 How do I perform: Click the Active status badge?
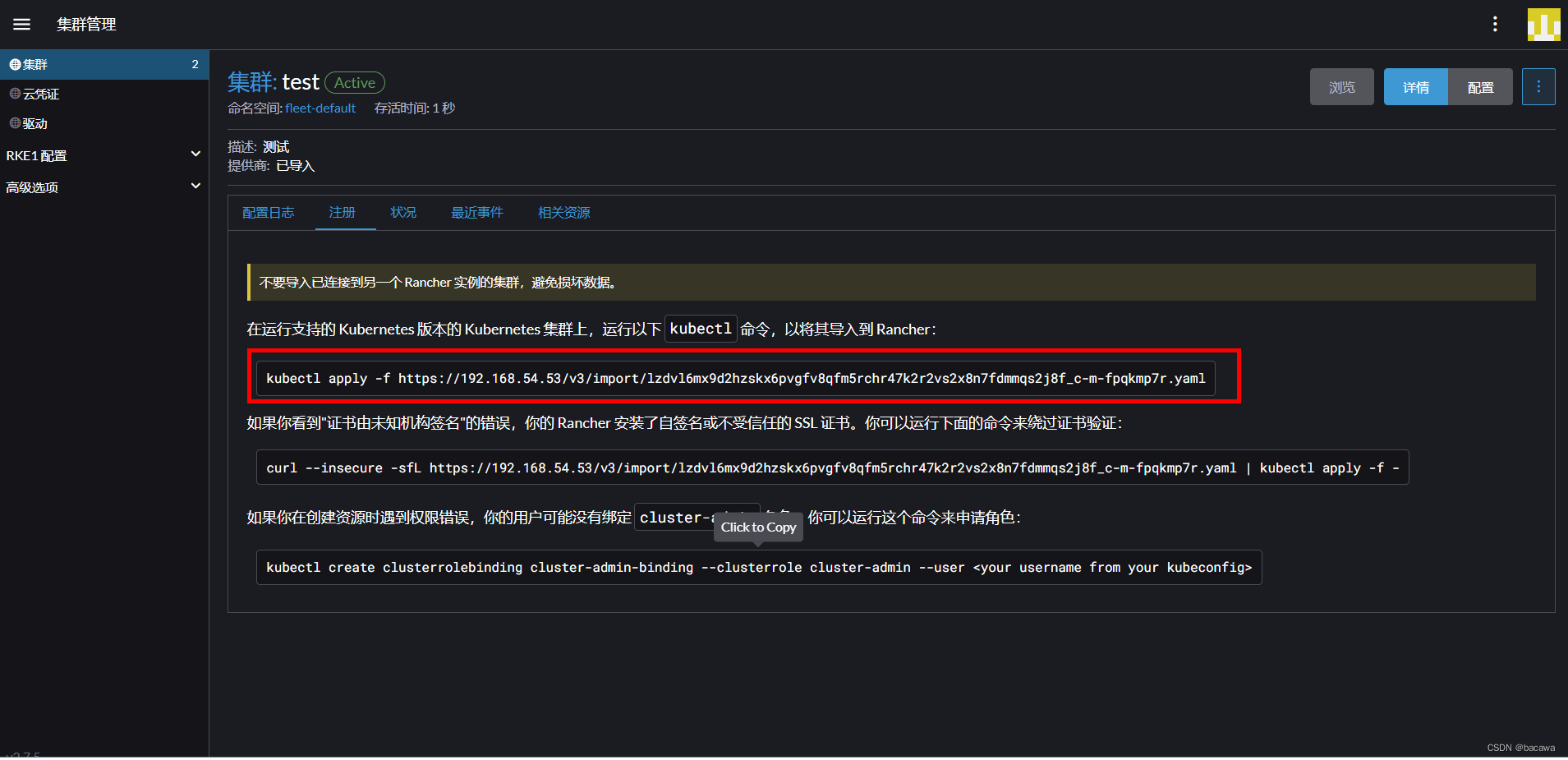click(355, 83)
